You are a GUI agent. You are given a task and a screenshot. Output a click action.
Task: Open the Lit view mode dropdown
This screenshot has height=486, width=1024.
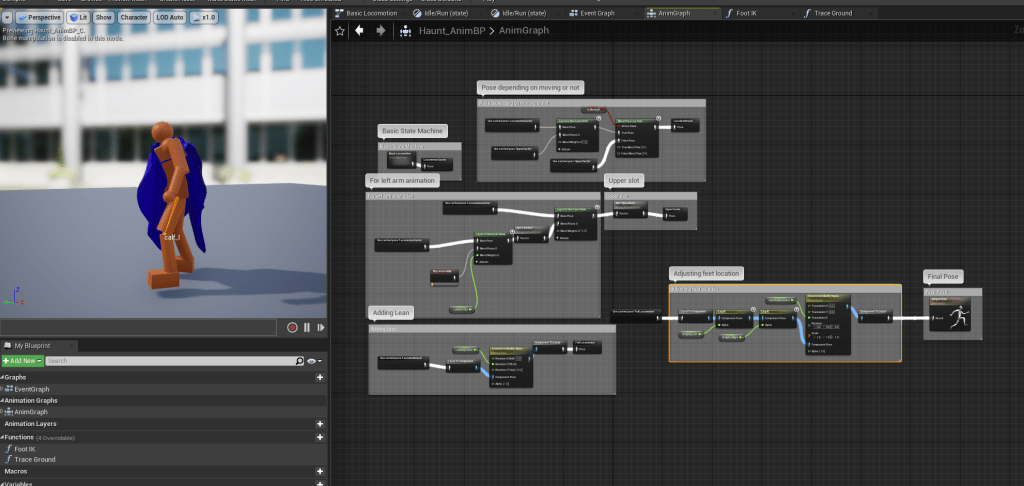79,17
